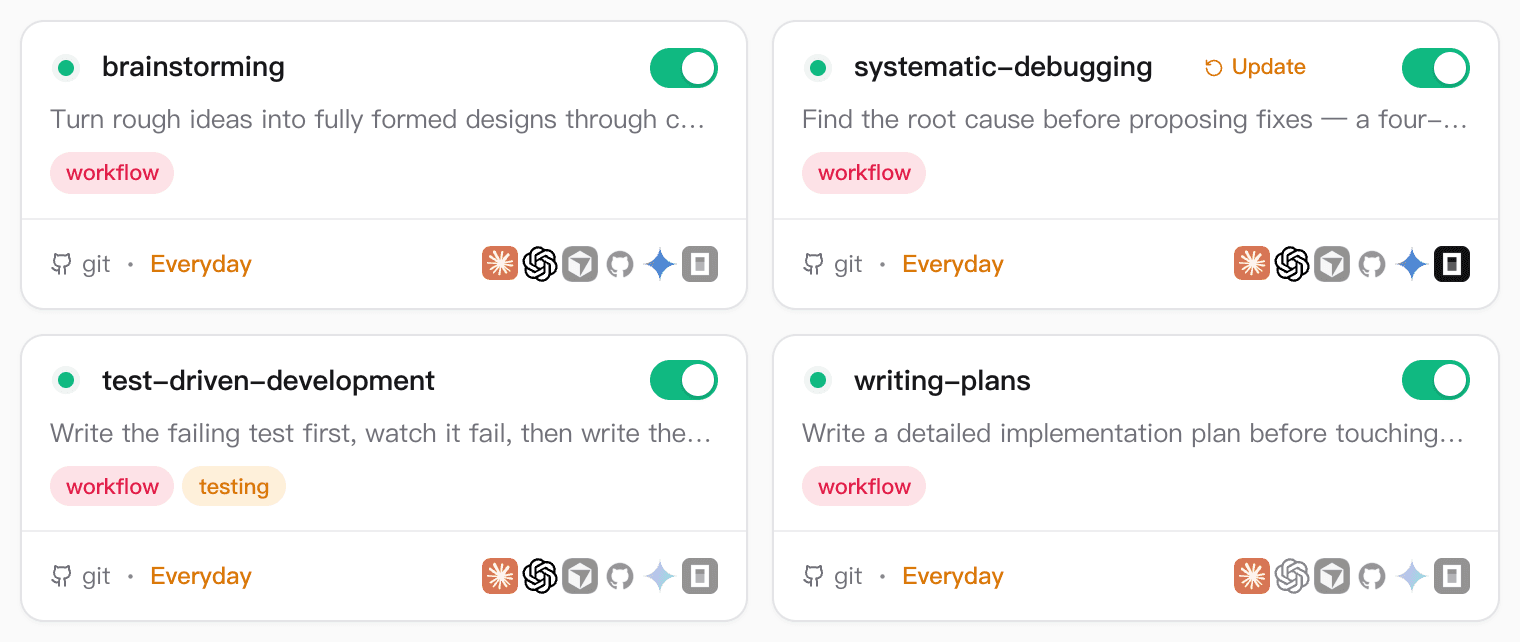Image resolution: width=1520 pixels, height=642 pixels.
Task: Disable the brainstorming skill toggle
Action: 684,68
